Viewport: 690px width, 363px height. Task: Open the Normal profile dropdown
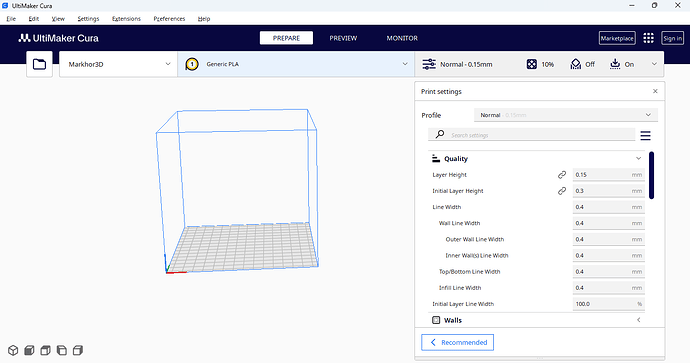click(x=566, y=115)
